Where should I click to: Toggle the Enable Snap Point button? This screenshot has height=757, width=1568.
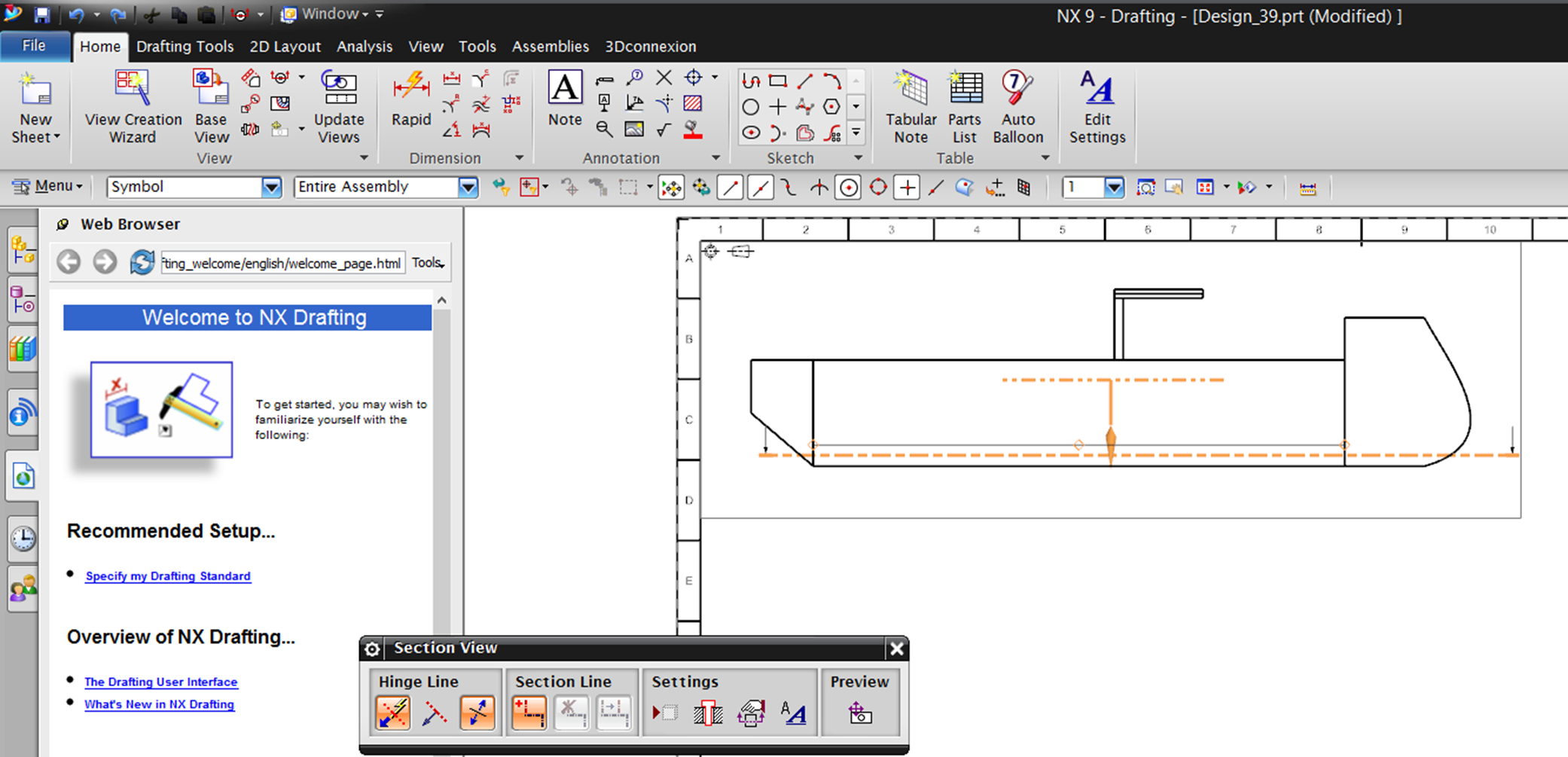(x=671, y=188)
